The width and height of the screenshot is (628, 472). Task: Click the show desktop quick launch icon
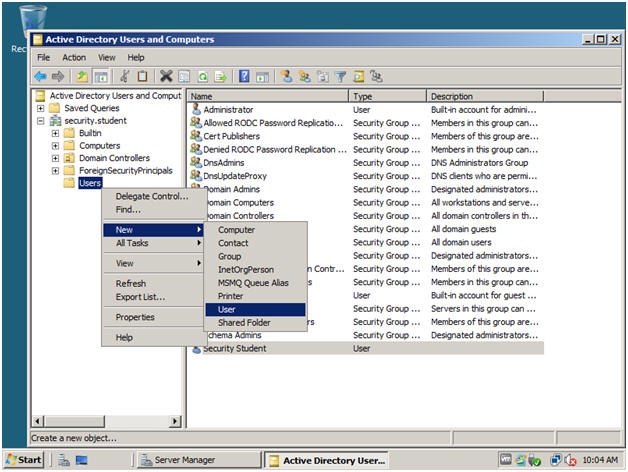coord(81,460)
